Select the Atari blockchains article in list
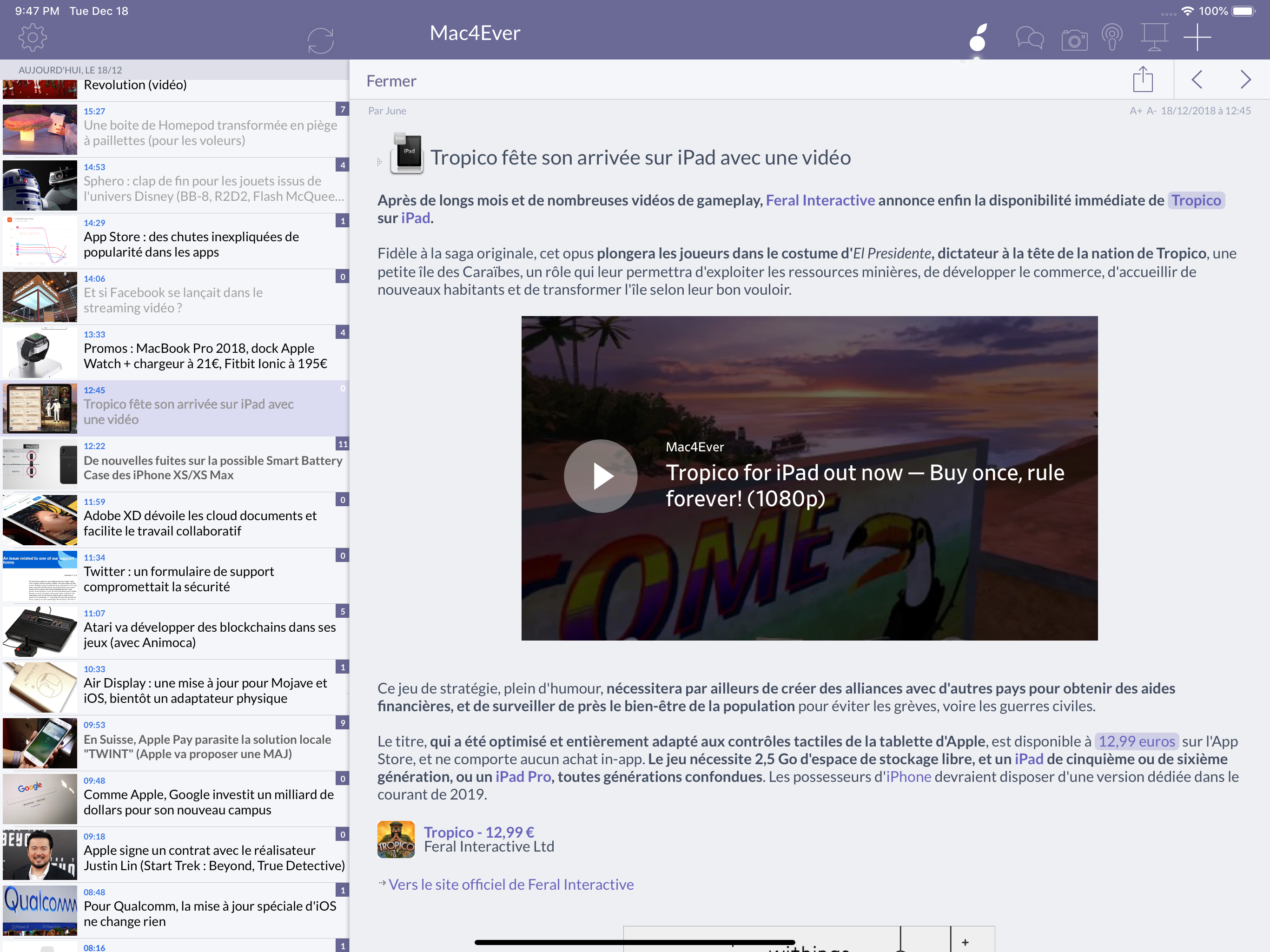Screen dimensions: 1270x952 pos(210,635)
